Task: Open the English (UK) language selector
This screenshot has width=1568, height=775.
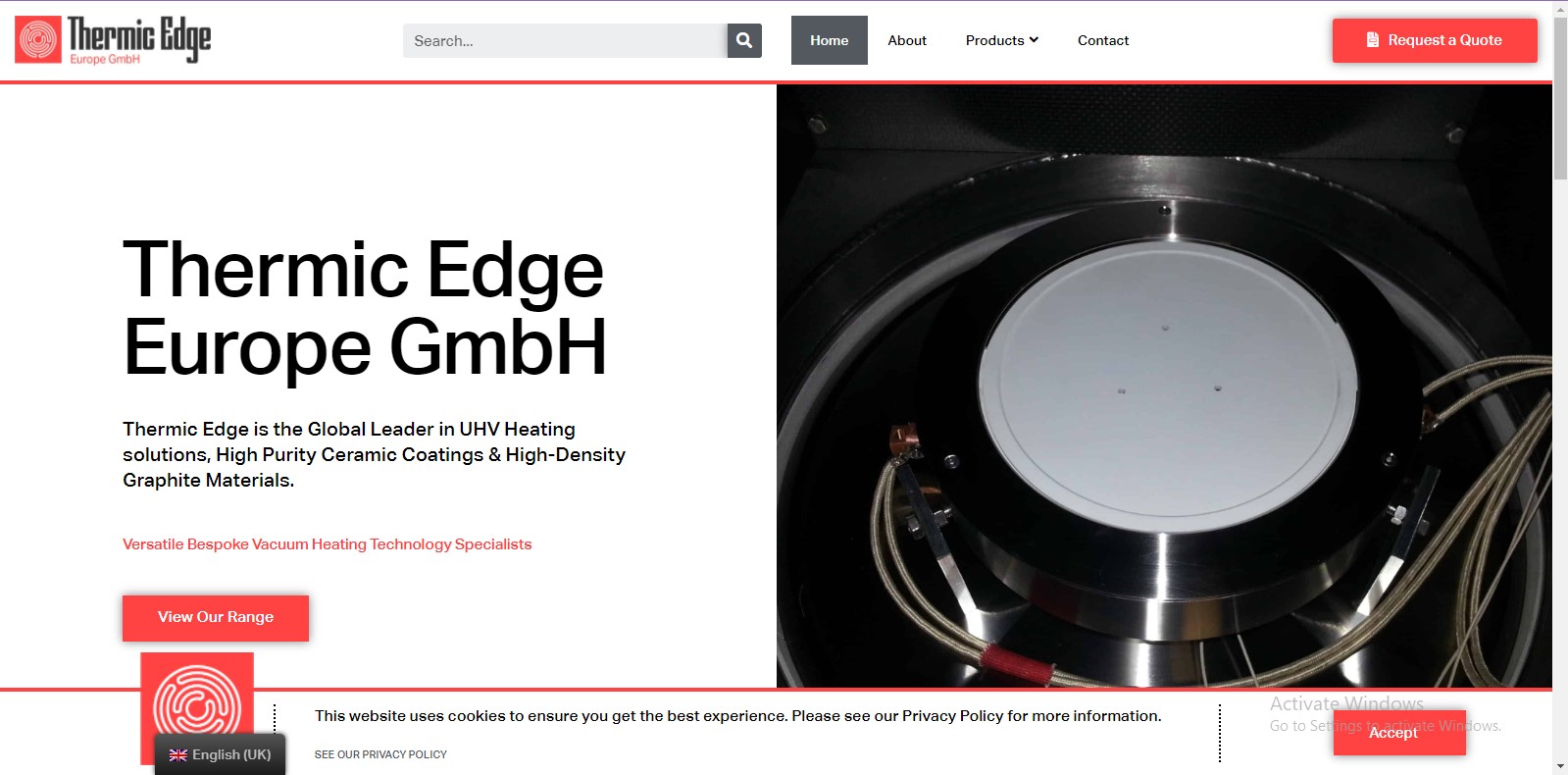Action: (x=220, y=754)
